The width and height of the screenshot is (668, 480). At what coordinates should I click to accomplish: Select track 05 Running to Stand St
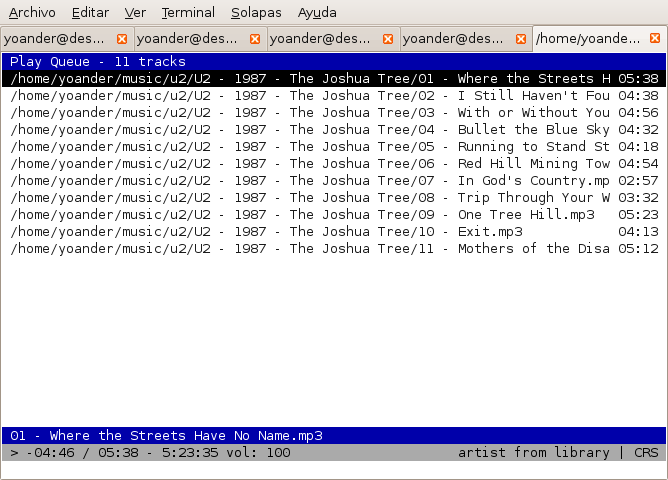(x=334, y=147)
